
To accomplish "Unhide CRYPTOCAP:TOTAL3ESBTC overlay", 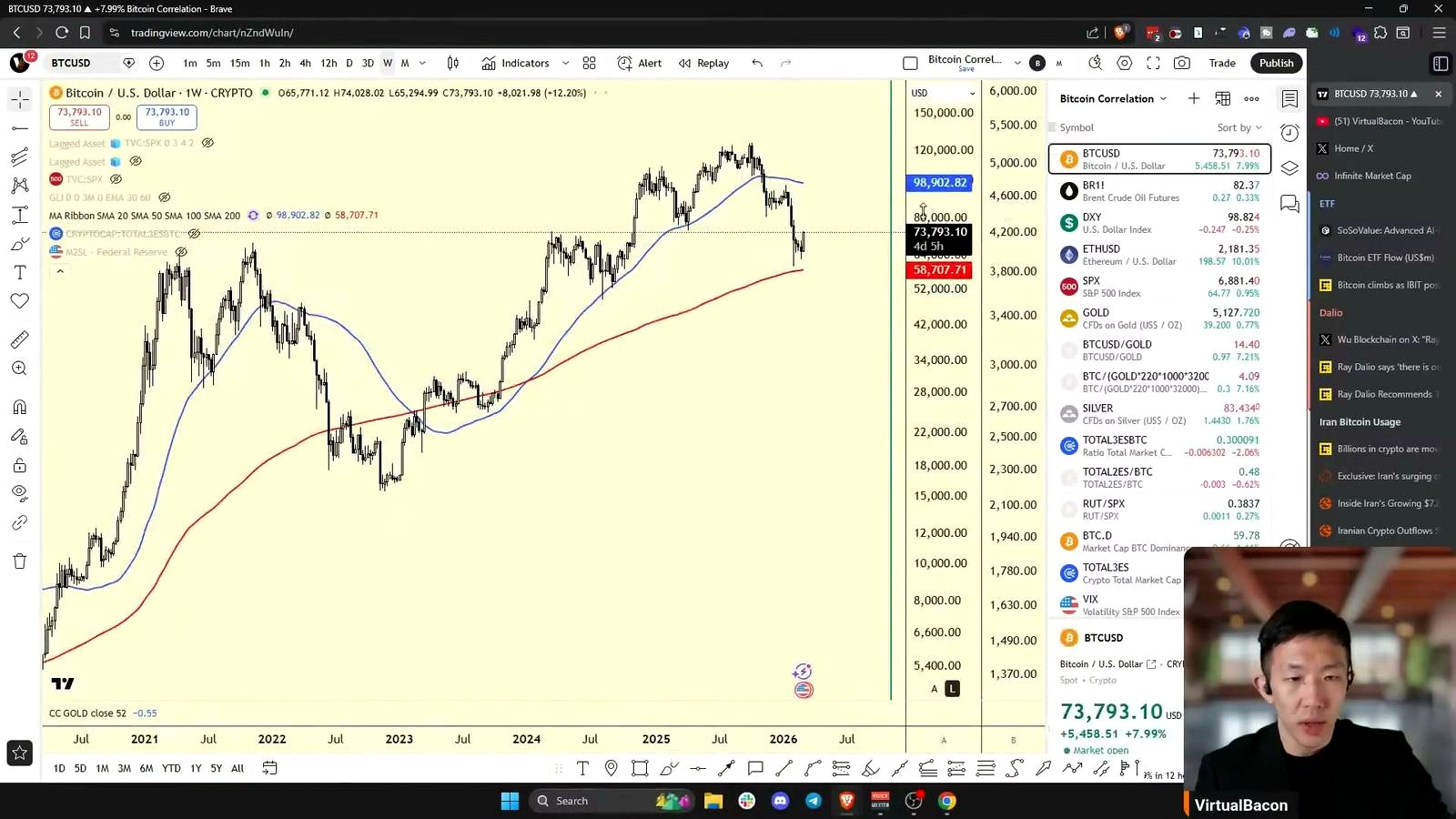I will [194, 234].
